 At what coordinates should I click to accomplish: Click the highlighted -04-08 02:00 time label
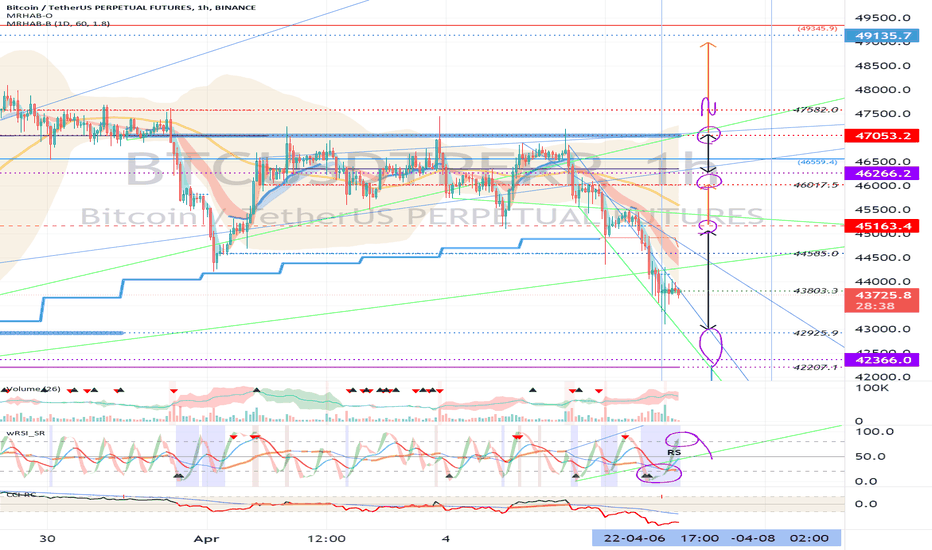pos(781,538)
